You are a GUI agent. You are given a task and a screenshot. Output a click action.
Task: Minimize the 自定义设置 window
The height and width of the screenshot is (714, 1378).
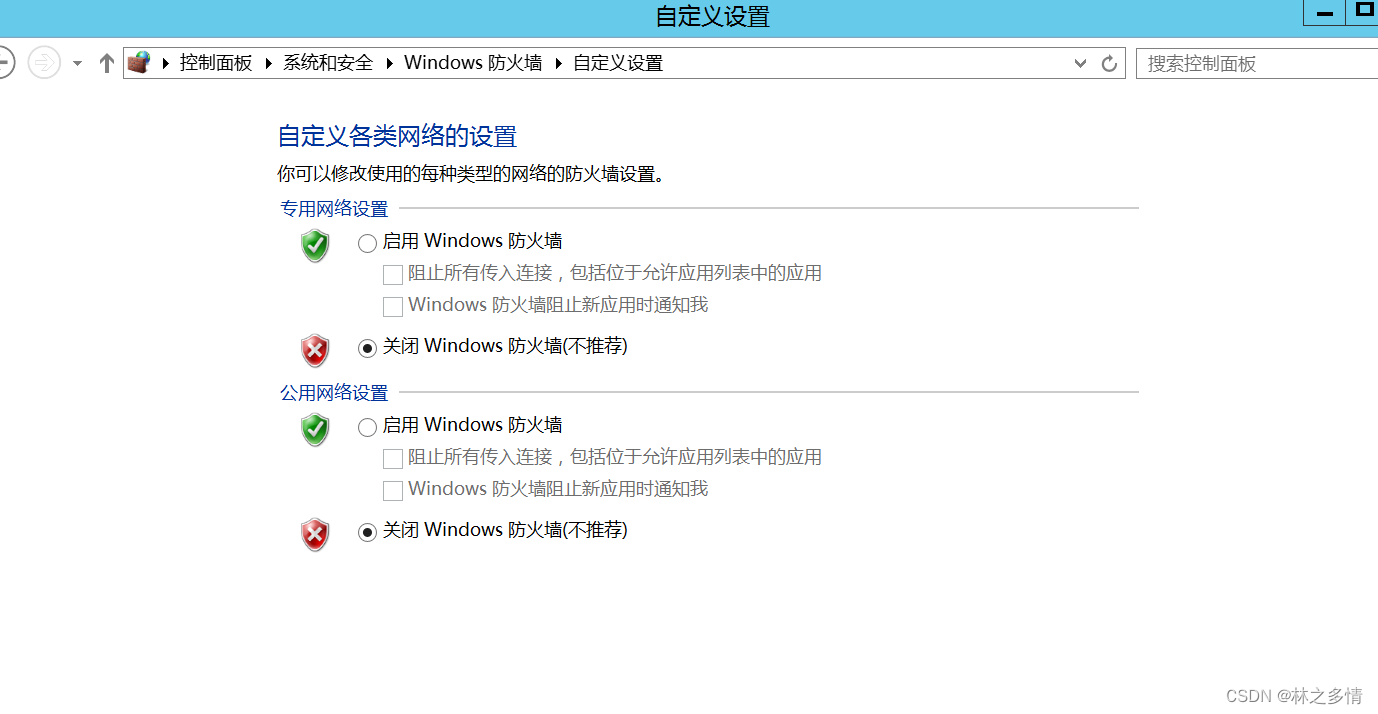click(x=1325, y=12)
